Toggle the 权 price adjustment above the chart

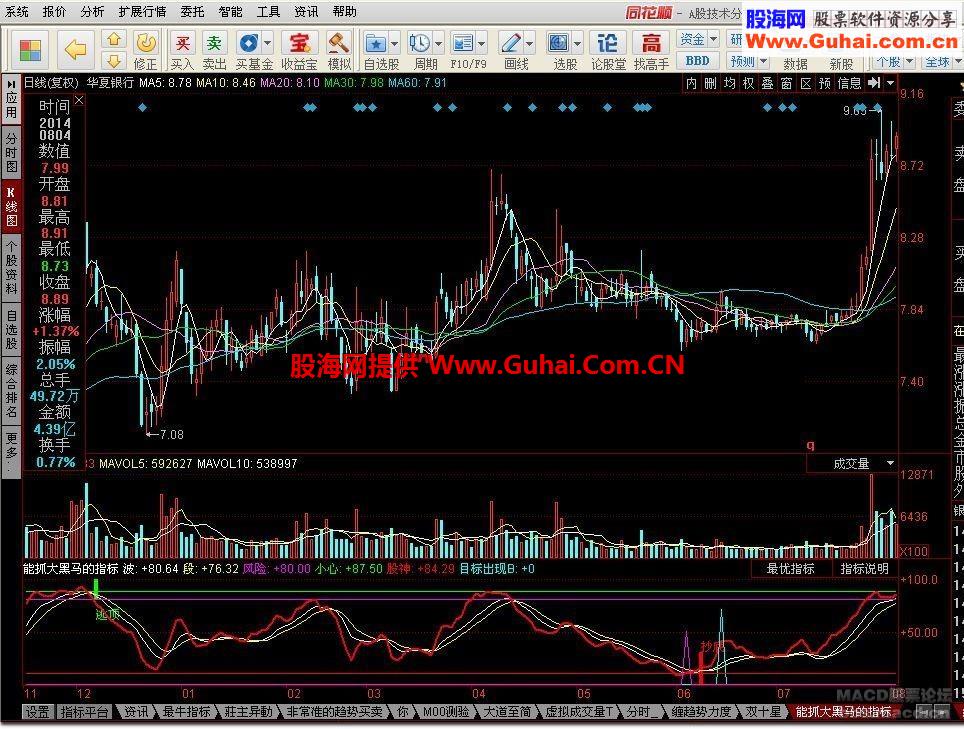(748, 83)
